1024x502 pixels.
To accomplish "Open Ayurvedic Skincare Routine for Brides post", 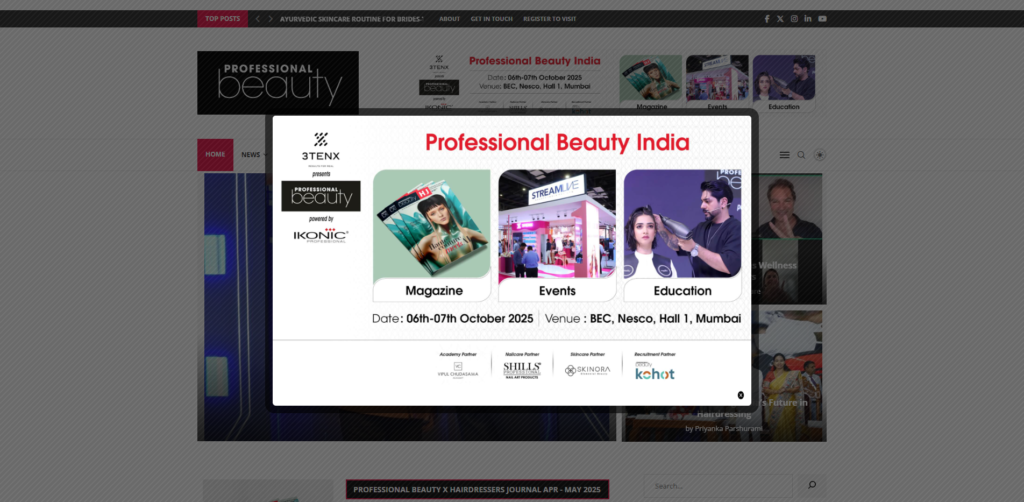I will click(352, 19).
